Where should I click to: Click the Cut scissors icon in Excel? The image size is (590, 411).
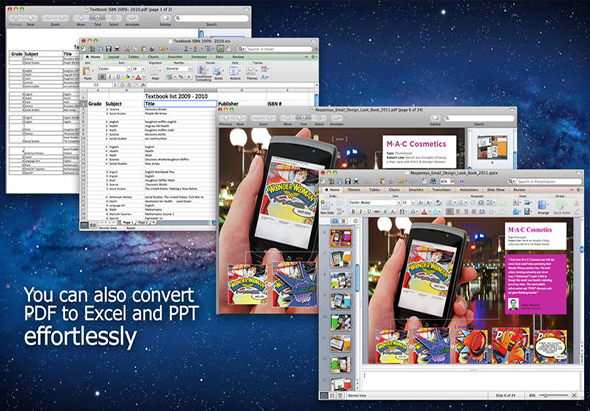click(x=127, y=49)
